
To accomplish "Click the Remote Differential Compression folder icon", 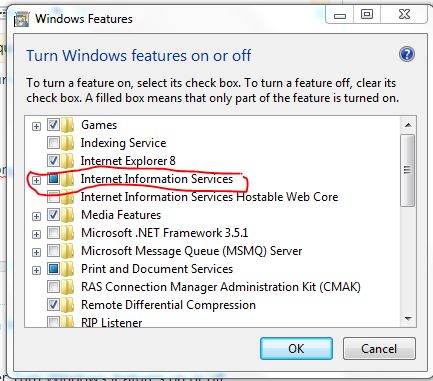I will click(x=68, y=305).
